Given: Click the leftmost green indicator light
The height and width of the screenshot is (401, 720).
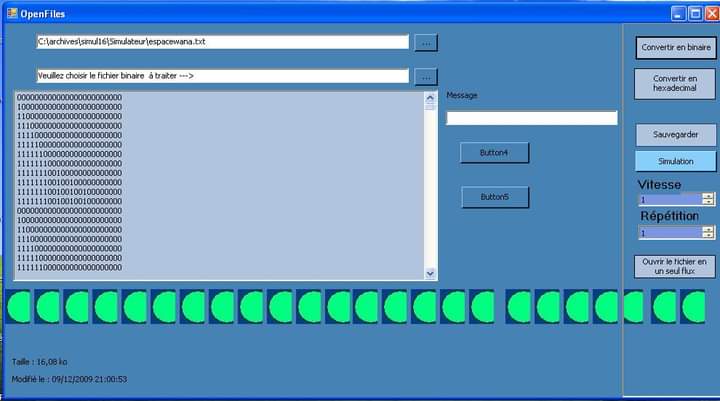Looking at the screenshot, I should coord(19,306).
